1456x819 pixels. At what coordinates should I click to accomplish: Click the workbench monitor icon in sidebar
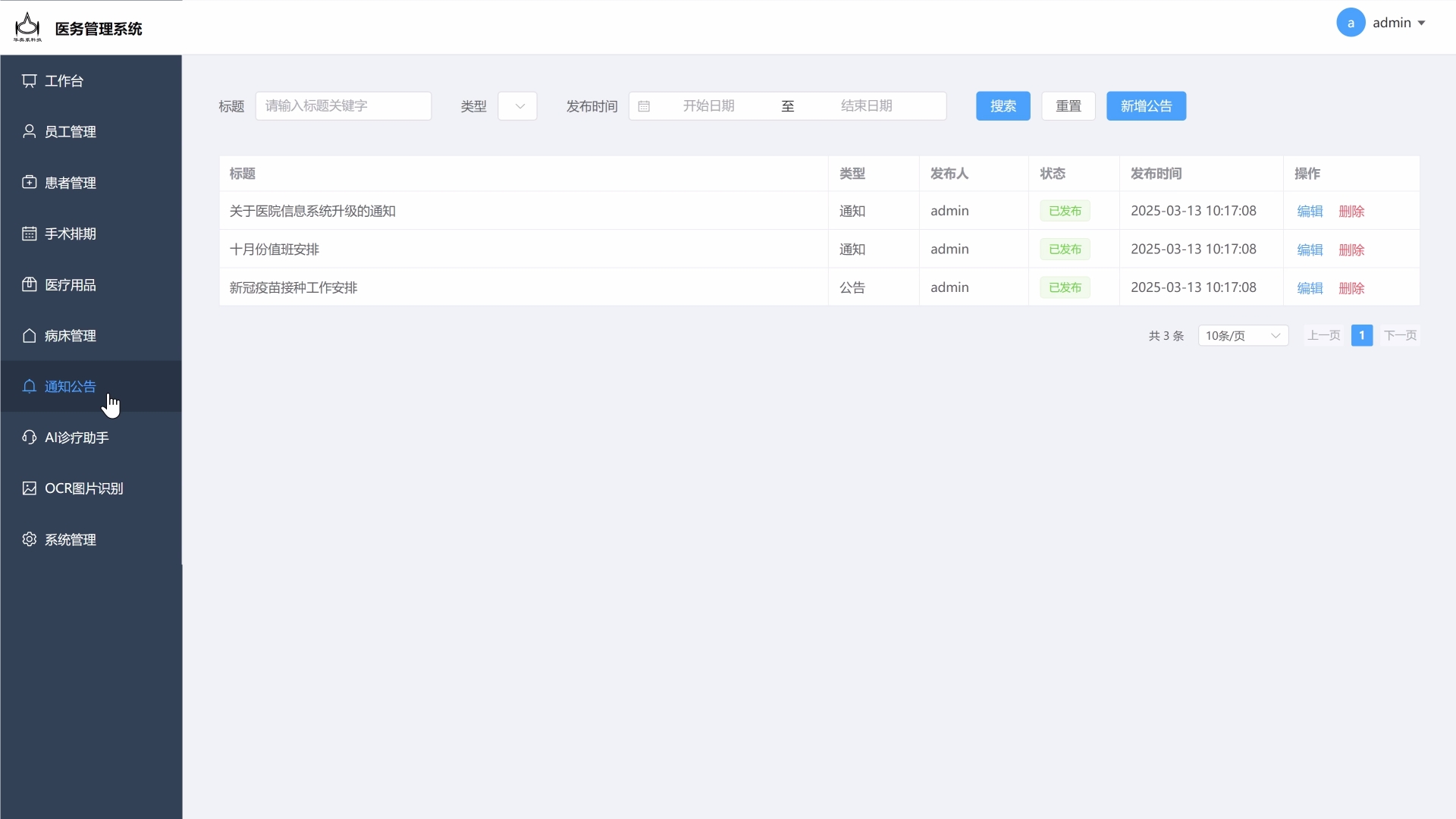point(29,81)
